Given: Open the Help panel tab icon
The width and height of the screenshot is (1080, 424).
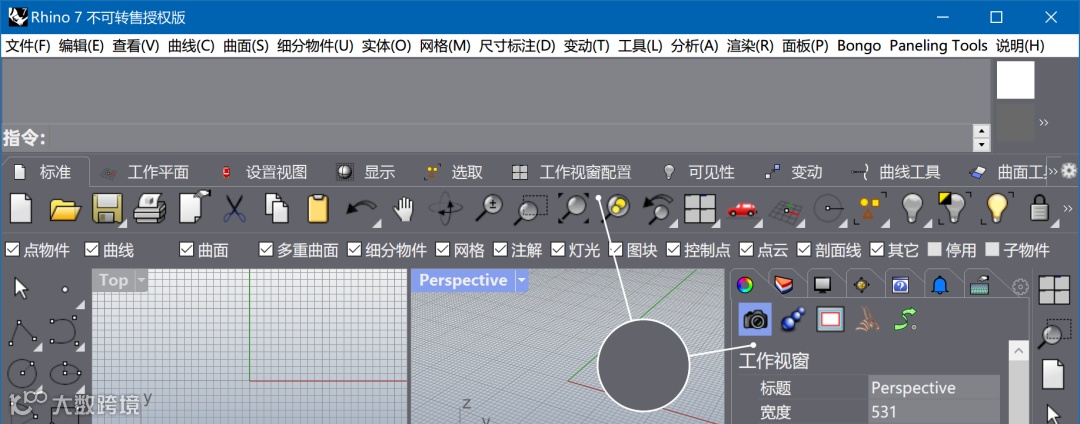Looking at the screenshot, I should point(900,284).
